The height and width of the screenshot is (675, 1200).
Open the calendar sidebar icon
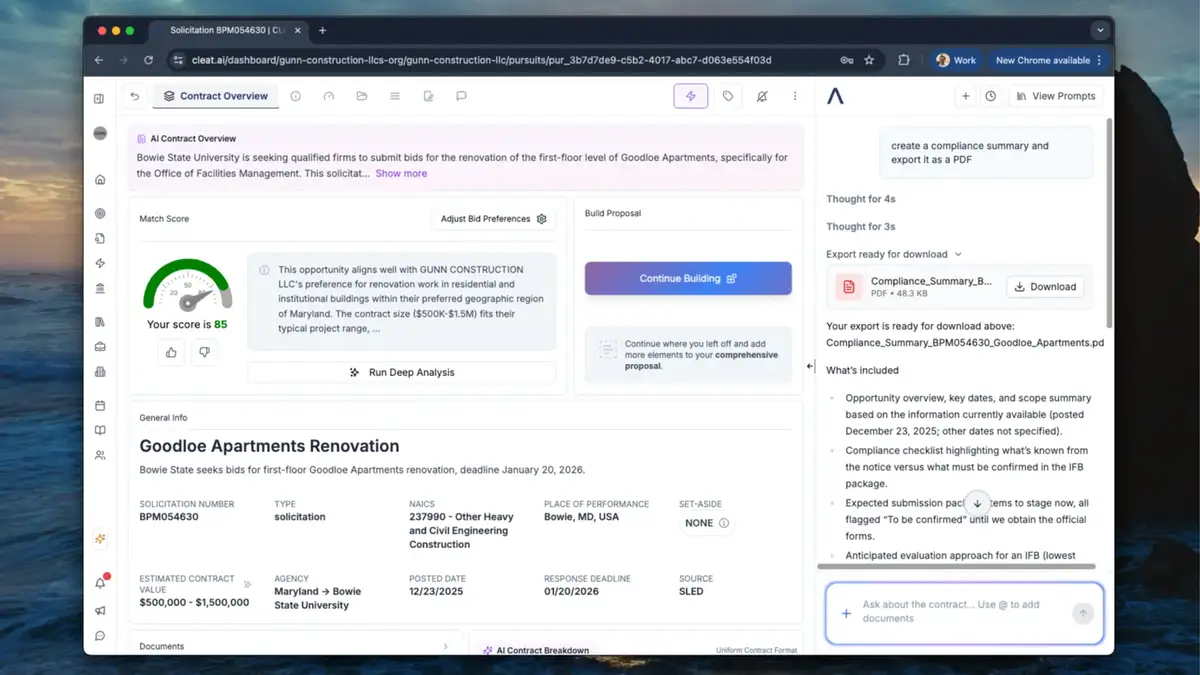pos(100,405)
